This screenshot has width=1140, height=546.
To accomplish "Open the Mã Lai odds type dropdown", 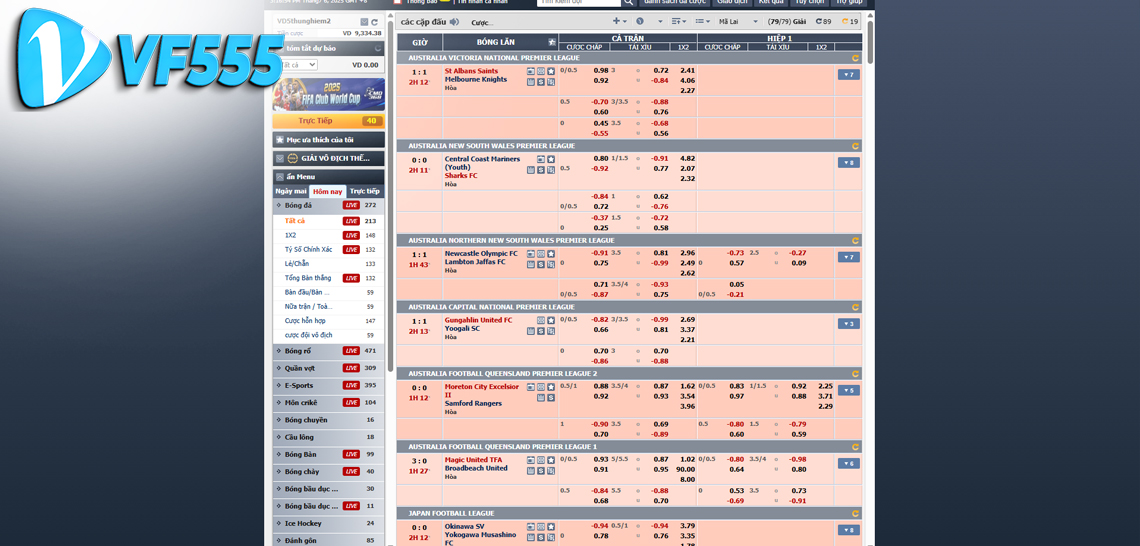I will coord(737,22).
